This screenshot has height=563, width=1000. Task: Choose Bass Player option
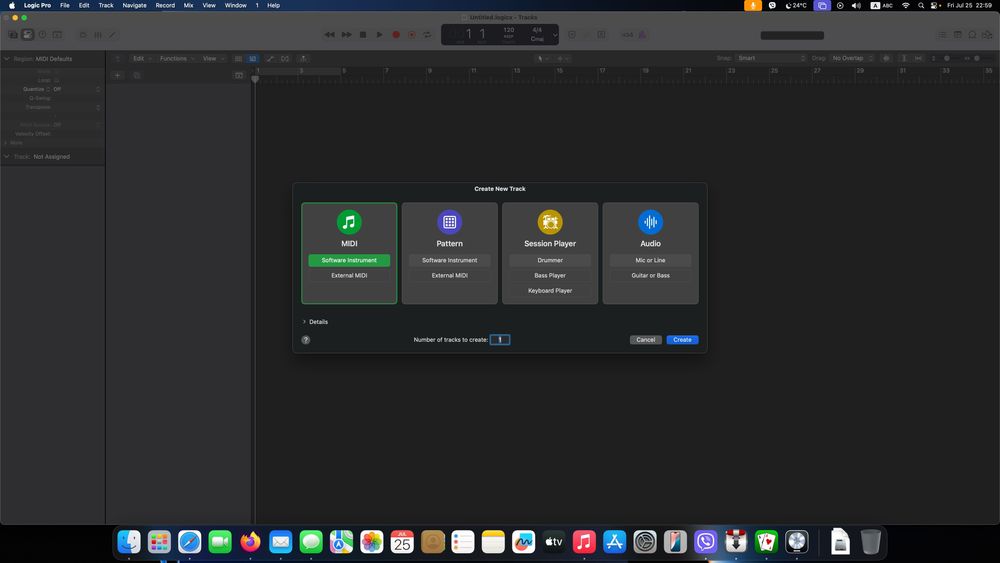[550, 275]
